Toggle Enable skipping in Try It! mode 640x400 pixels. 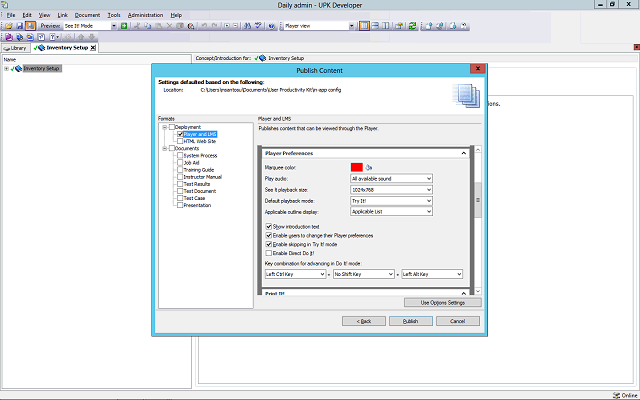click(x=269, y=244)
